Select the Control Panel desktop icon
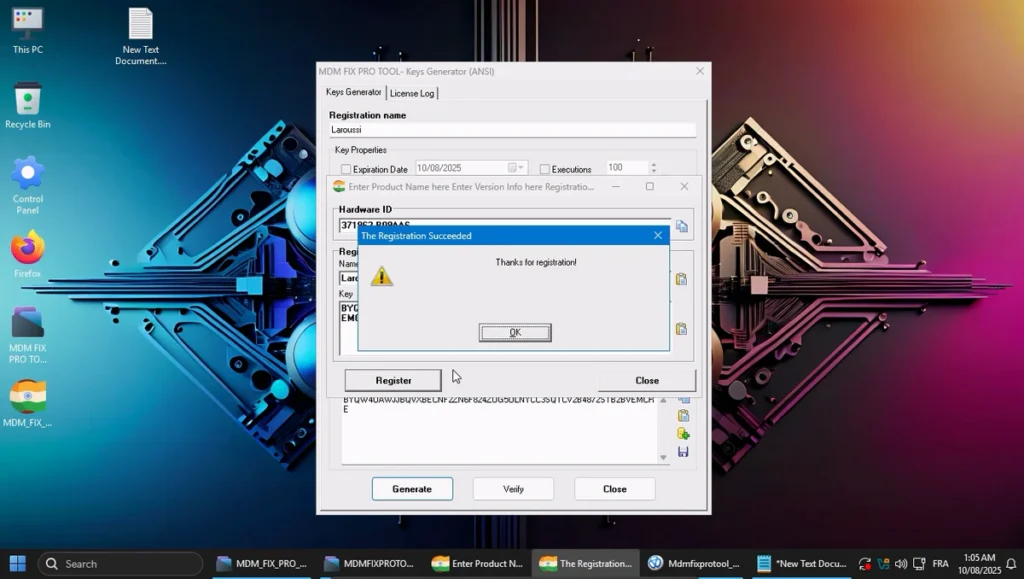 coord(28,174)
